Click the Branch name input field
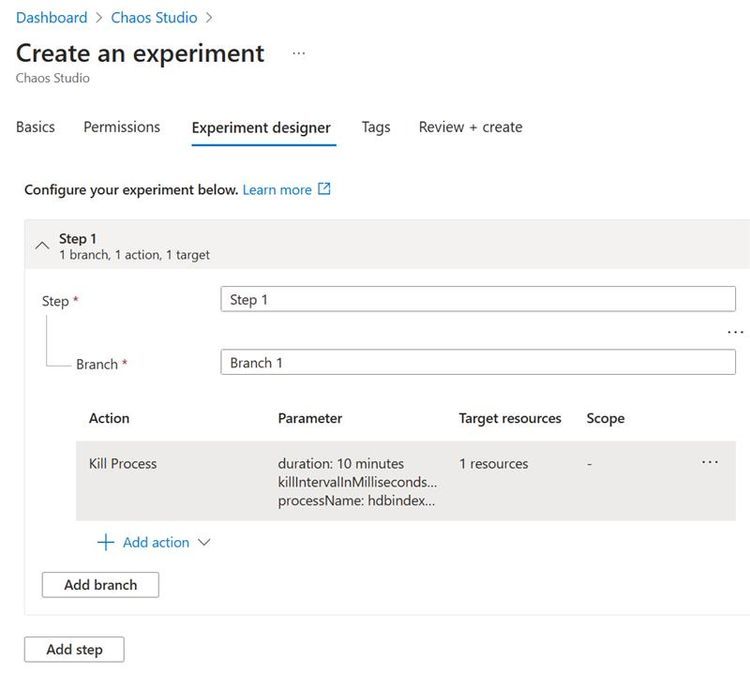Screen dimensions: 750x689 point(477,362)
